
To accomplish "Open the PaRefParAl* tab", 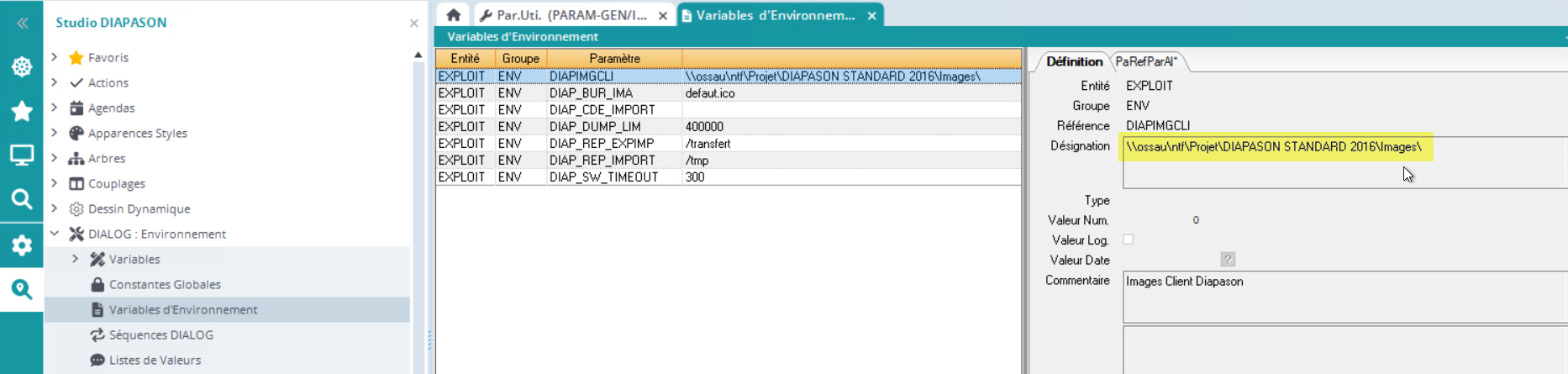I will click(x=1146, y=61).
